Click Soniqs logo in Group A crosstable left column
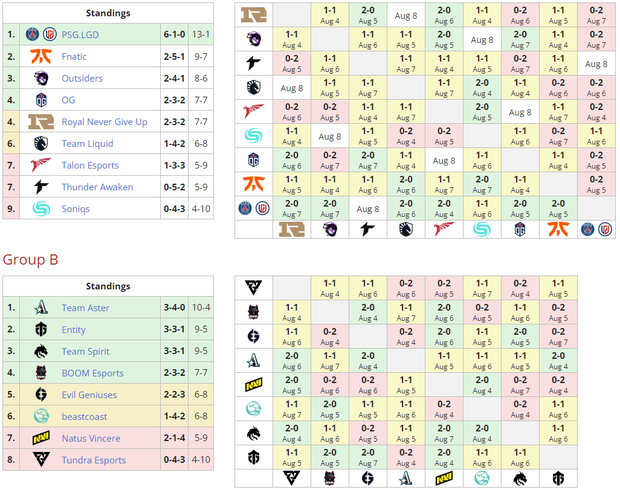620x490 pixels. [x=253, y=136]
